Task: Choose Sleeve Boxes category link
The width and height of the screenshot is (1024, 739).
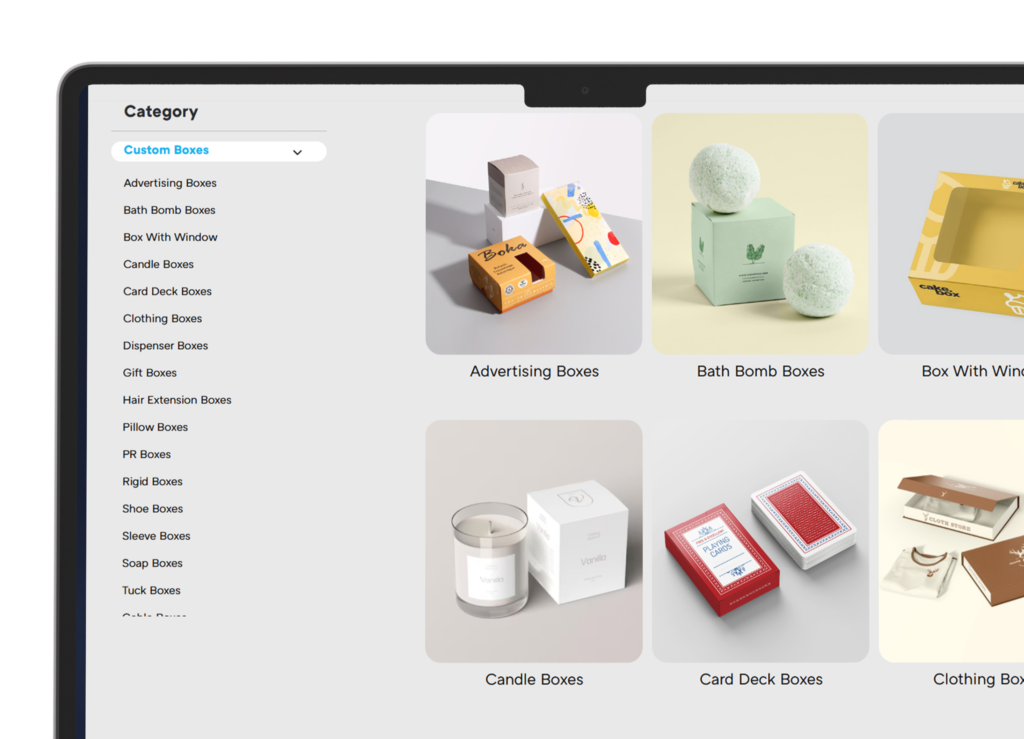Action: pos(156,536)
